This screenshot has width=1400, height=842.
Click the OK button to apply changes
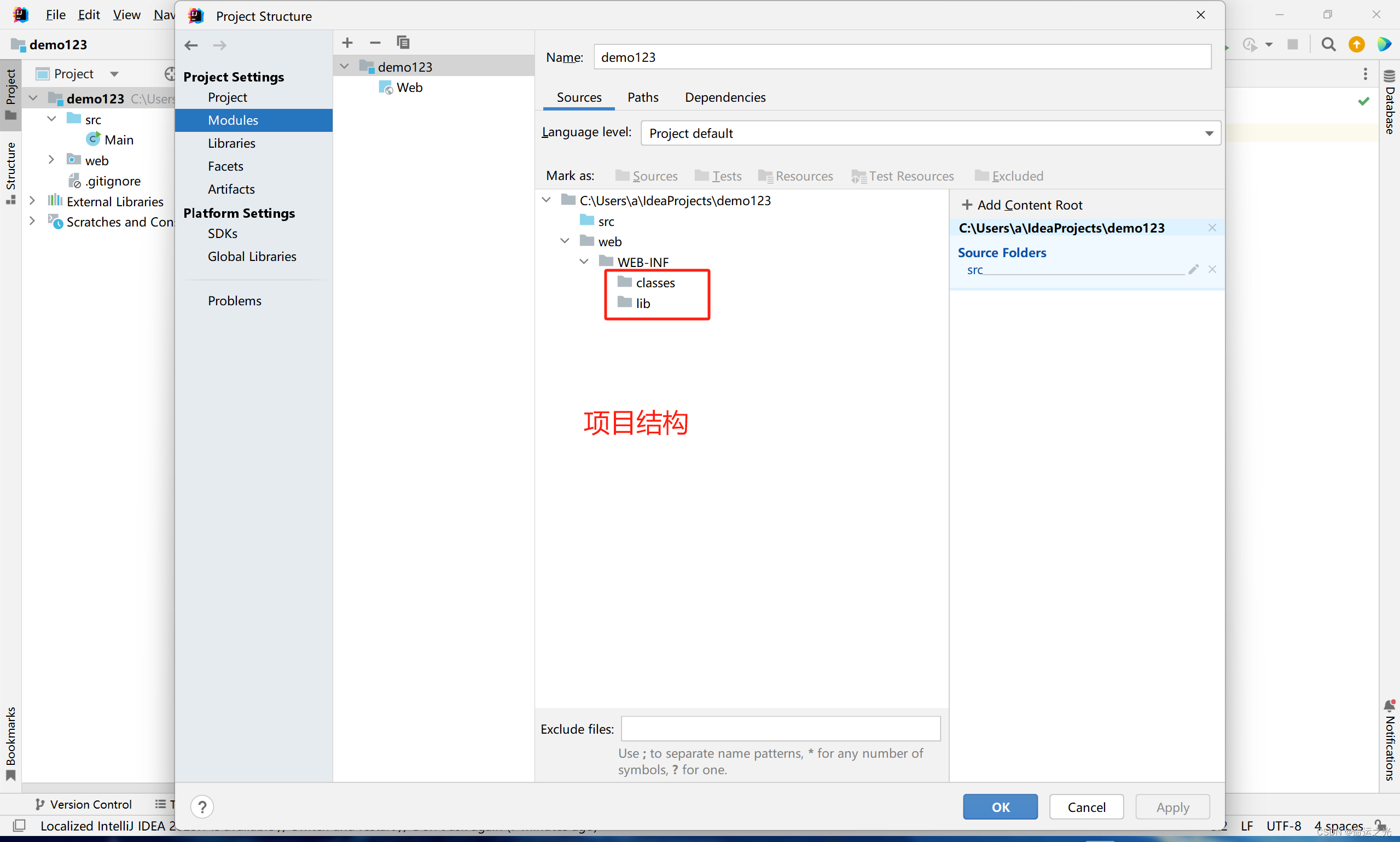pyautogui.click(x=1000, y=806)
